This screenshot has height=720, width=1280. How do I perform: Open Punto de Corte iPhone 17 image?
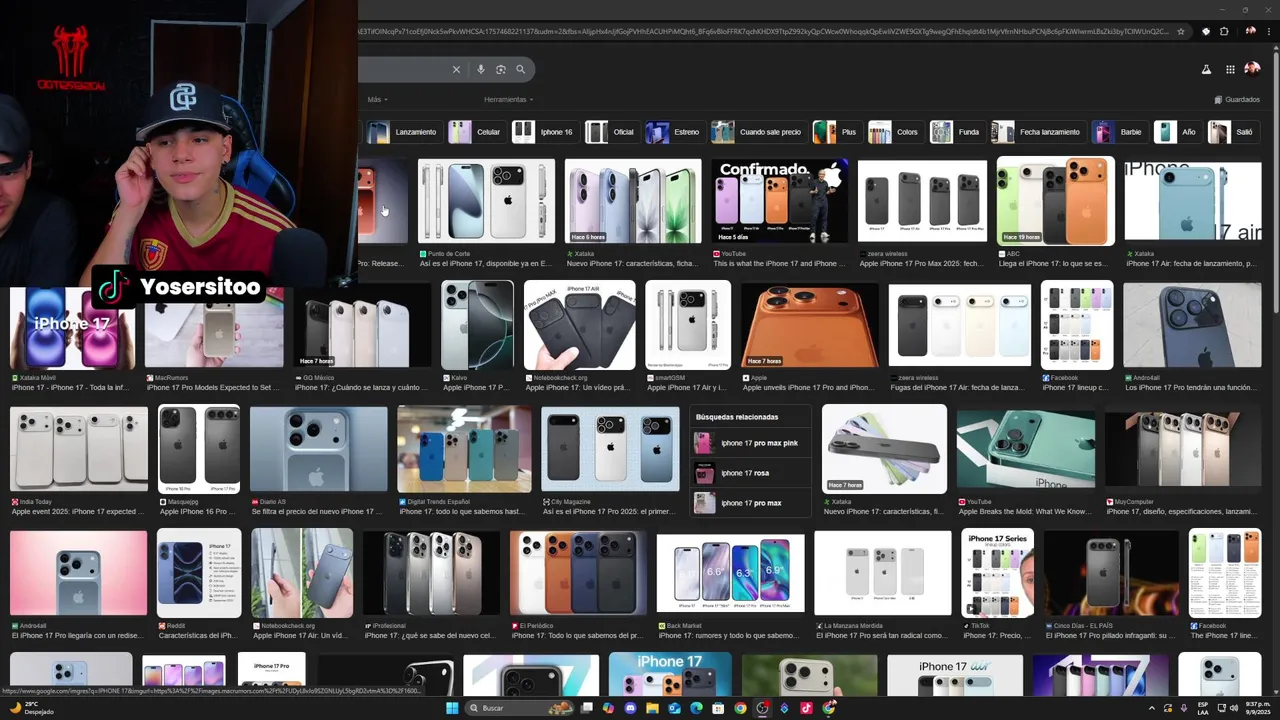(x=486, y=201)
